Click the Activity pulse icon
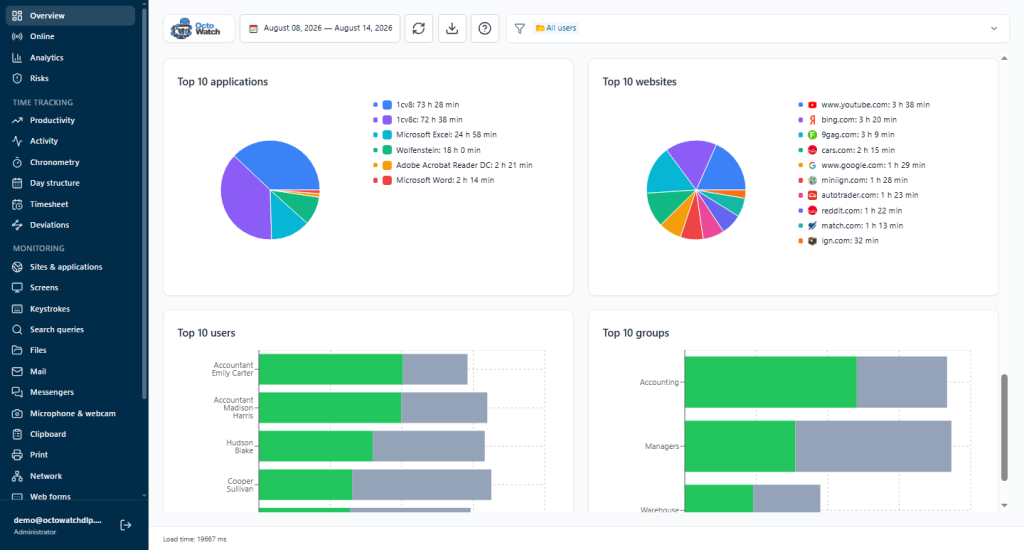Screen dimensions: 1024x550 point(17,141)
